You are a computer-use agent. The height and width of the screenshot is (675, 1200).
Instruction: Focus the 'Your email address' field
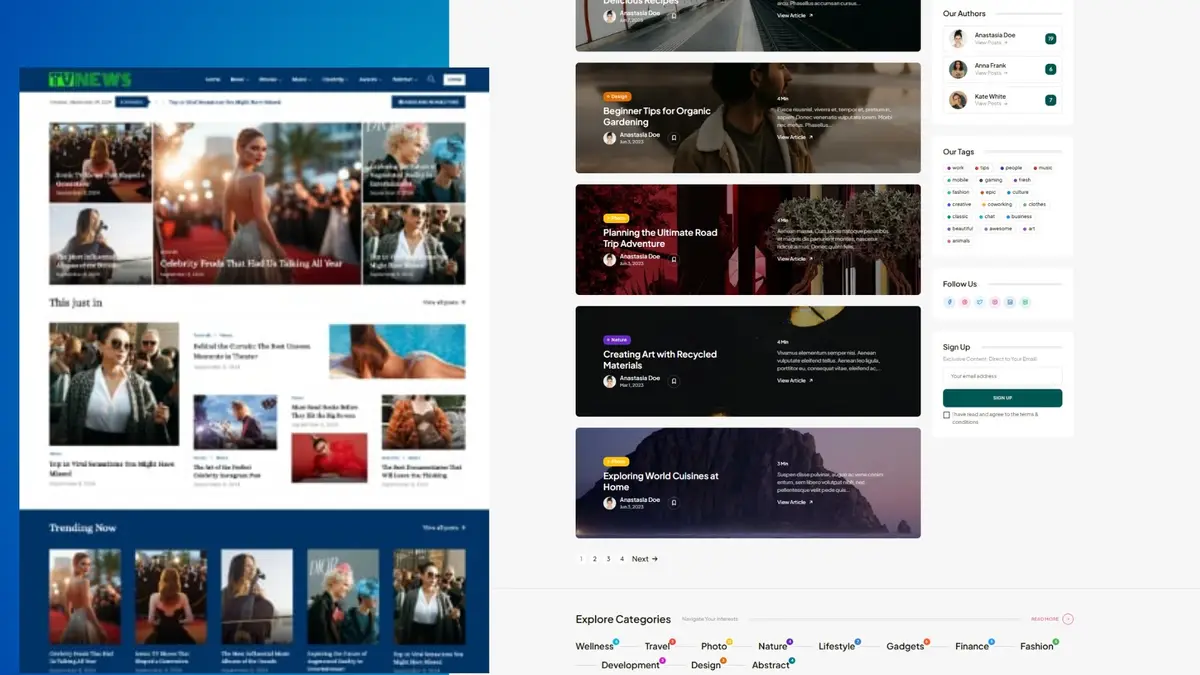point(1002,376)
